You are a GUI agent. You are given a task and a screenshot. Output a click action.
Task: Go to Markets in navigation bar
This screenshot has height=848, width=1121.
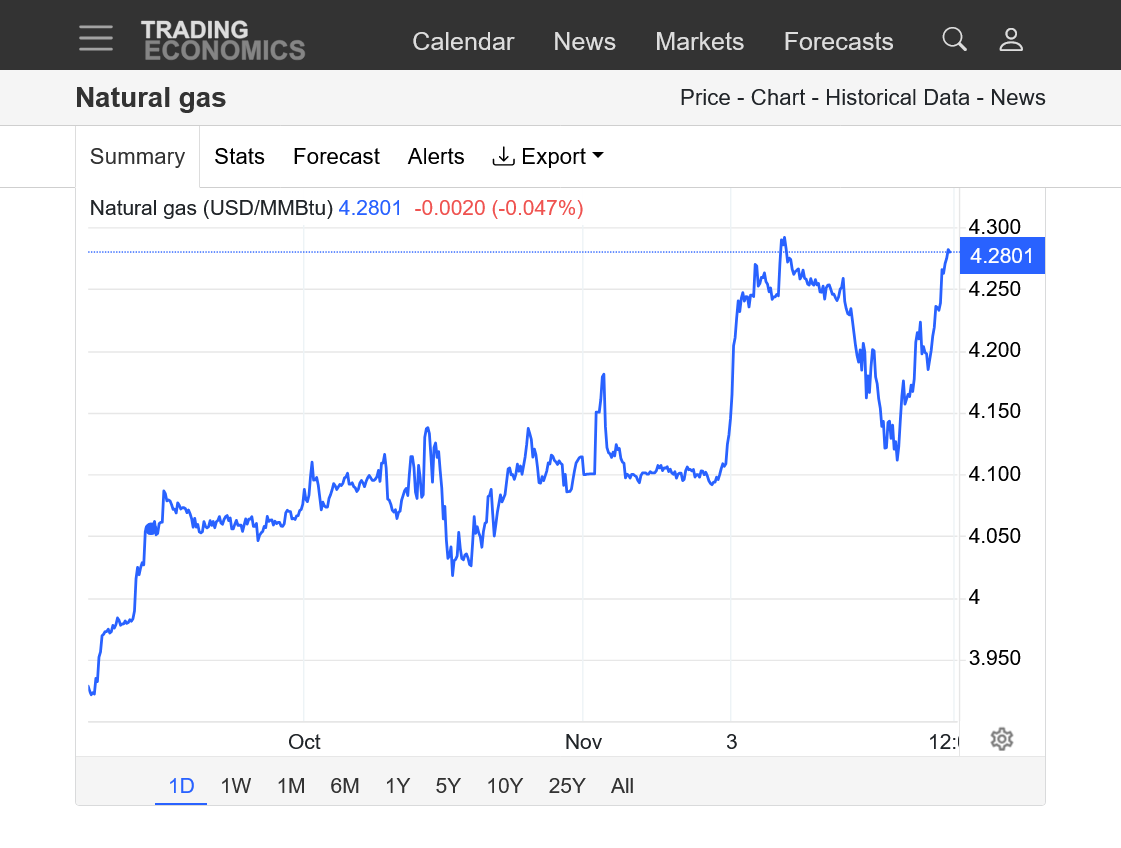699,42
